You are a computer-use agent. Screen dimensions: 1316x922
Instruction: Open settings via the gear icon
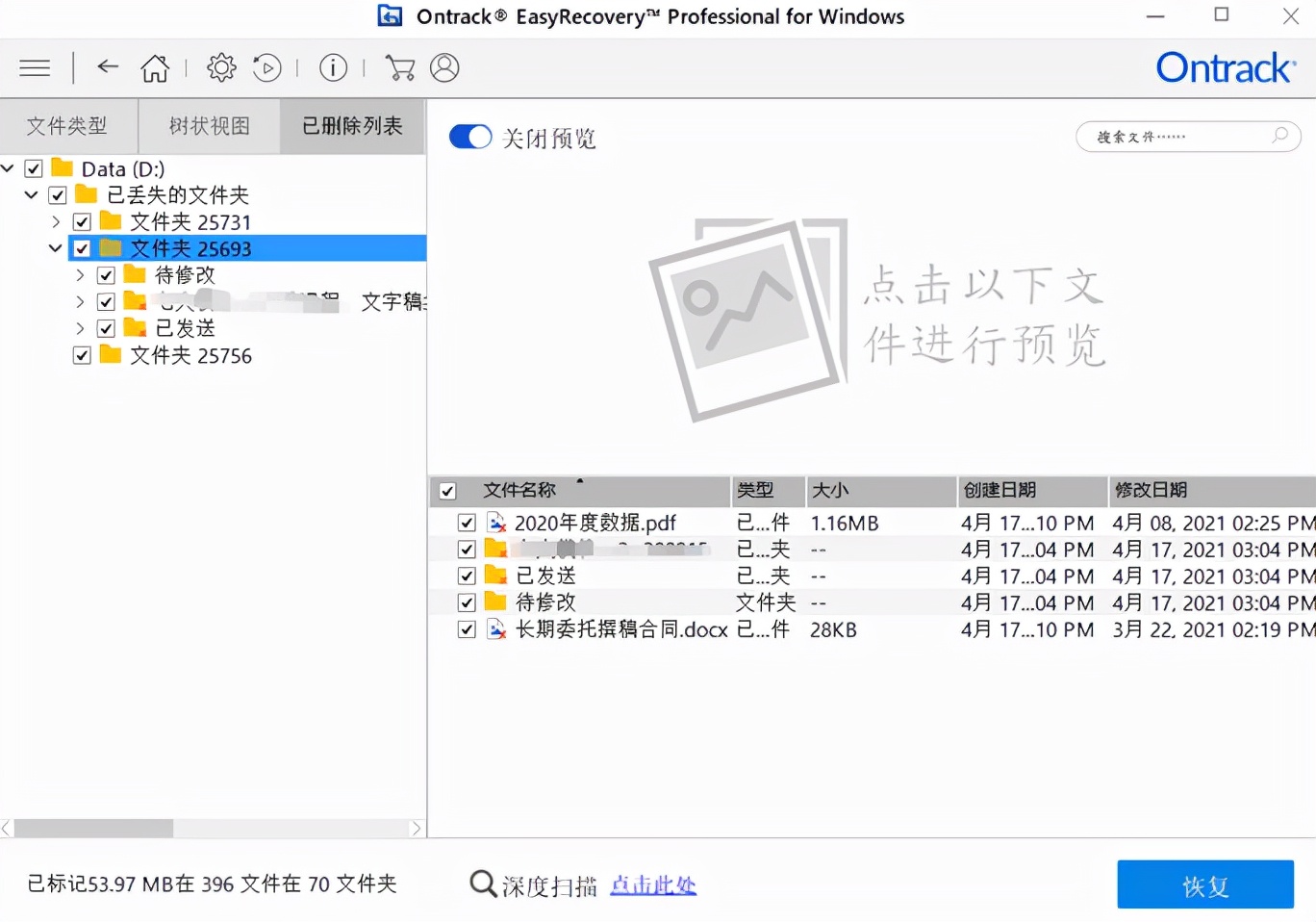click(220, 67)
